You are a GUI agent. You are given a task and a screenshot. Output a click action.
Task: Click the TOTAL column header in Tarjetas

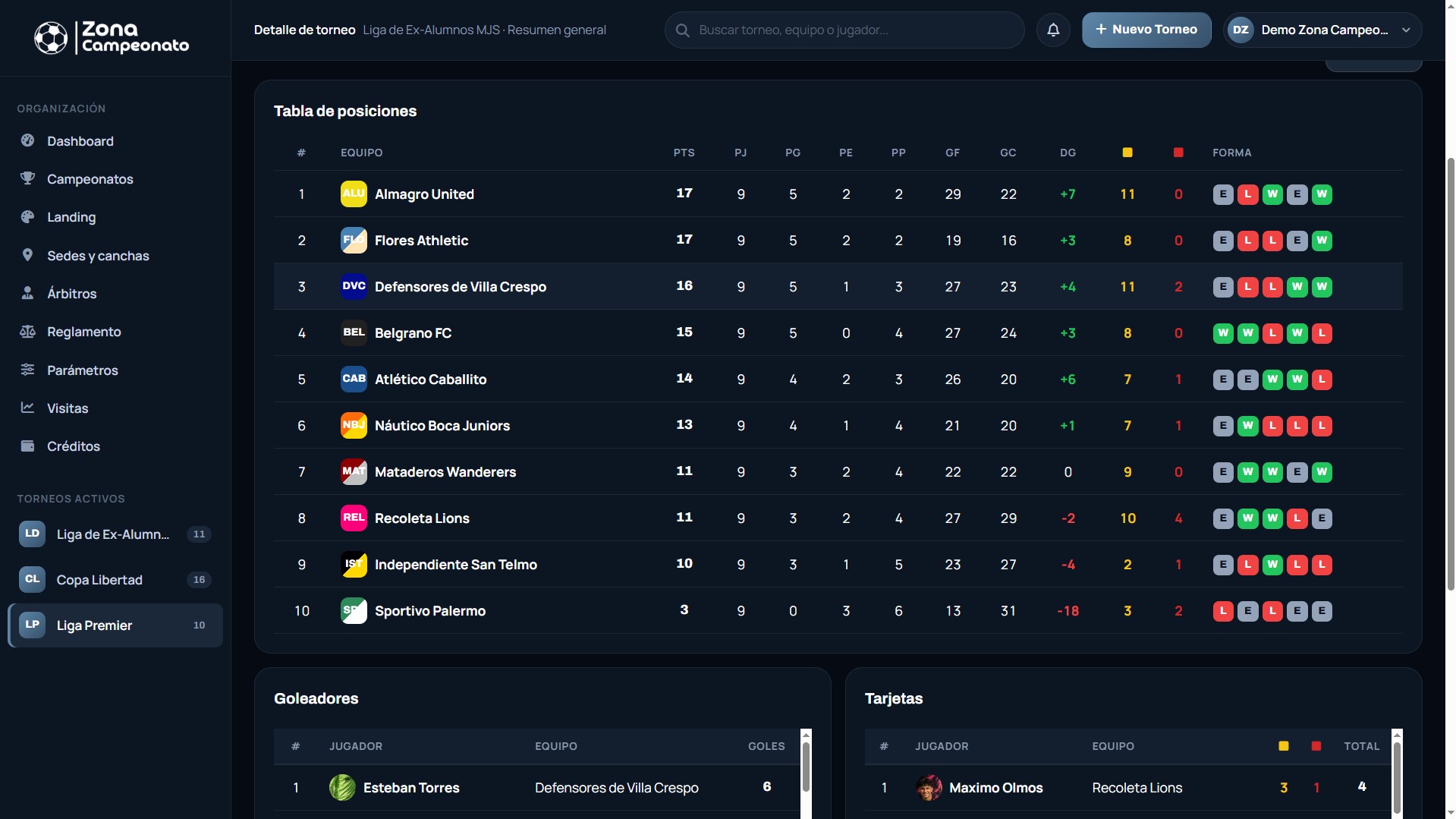pos(1361,746)
